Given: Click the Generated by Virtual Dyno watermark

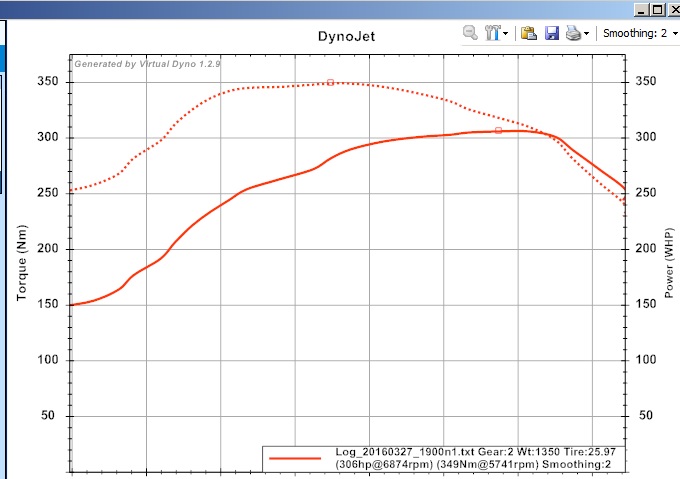Looking at the screenshot, I should [147, 63].
